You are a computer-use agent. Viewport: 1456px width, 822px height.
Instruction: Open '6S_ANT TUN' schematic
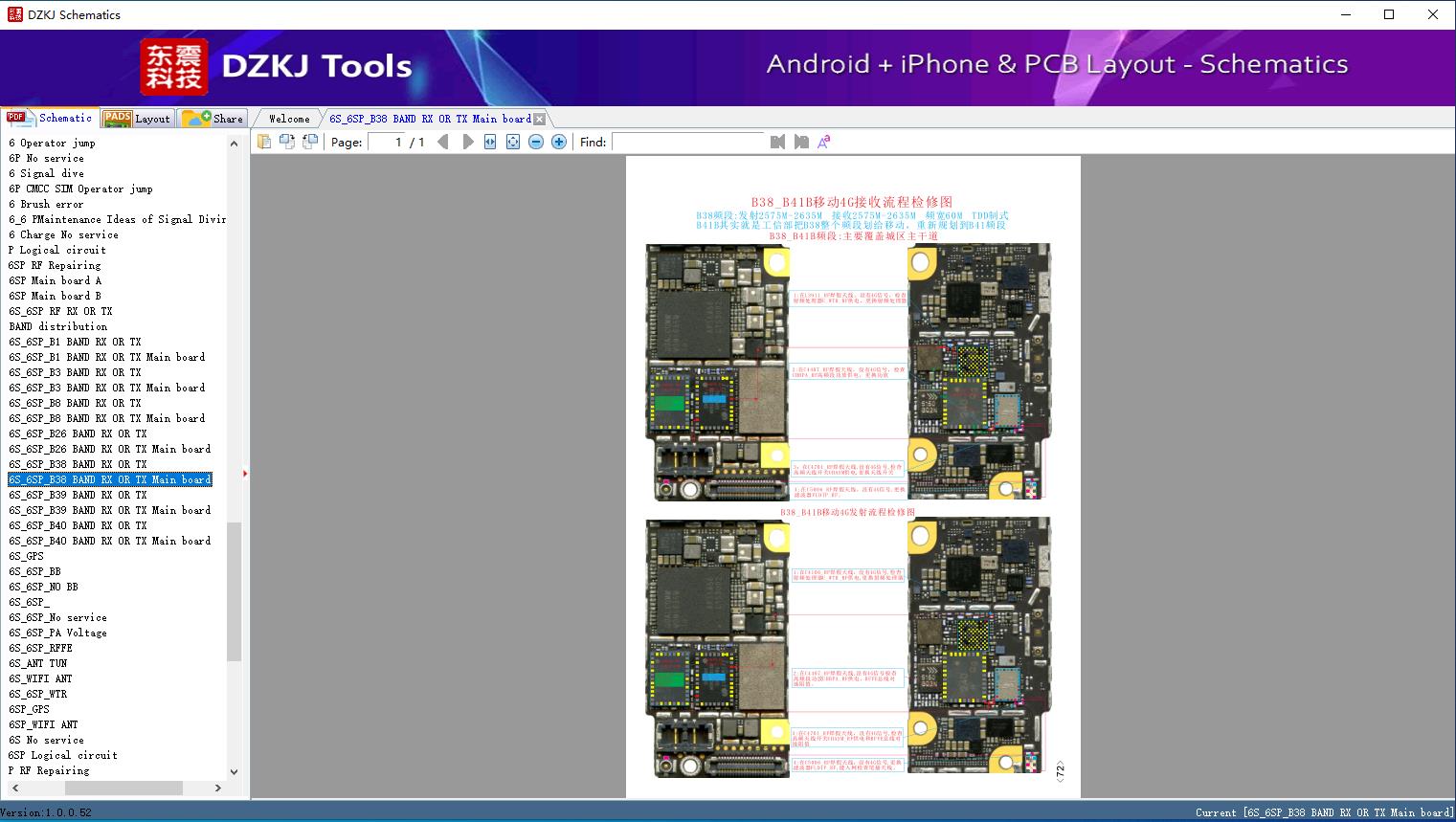tap(38, 663)
